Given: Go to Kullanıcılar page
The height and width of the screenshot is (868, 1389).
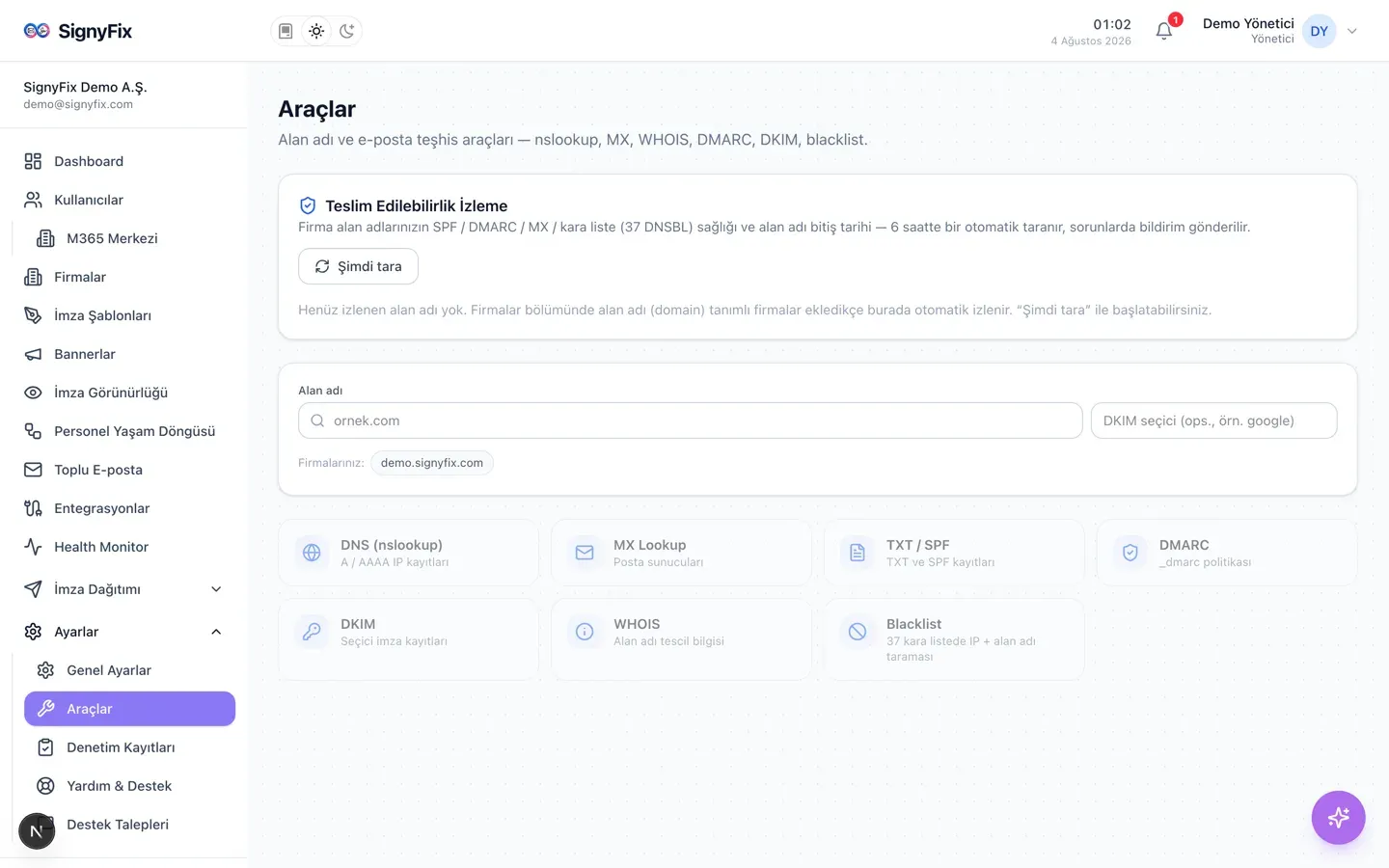Looking at the screenshot, I should click(x=129, y=200).
